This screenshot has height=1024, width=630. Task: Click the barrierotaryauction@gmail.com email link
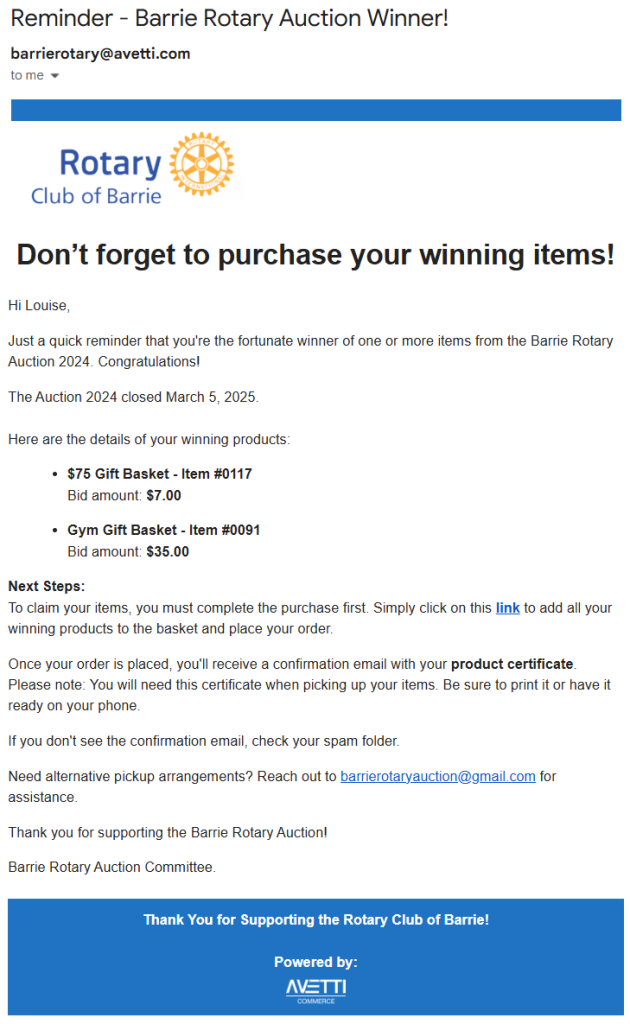point(437,776)
